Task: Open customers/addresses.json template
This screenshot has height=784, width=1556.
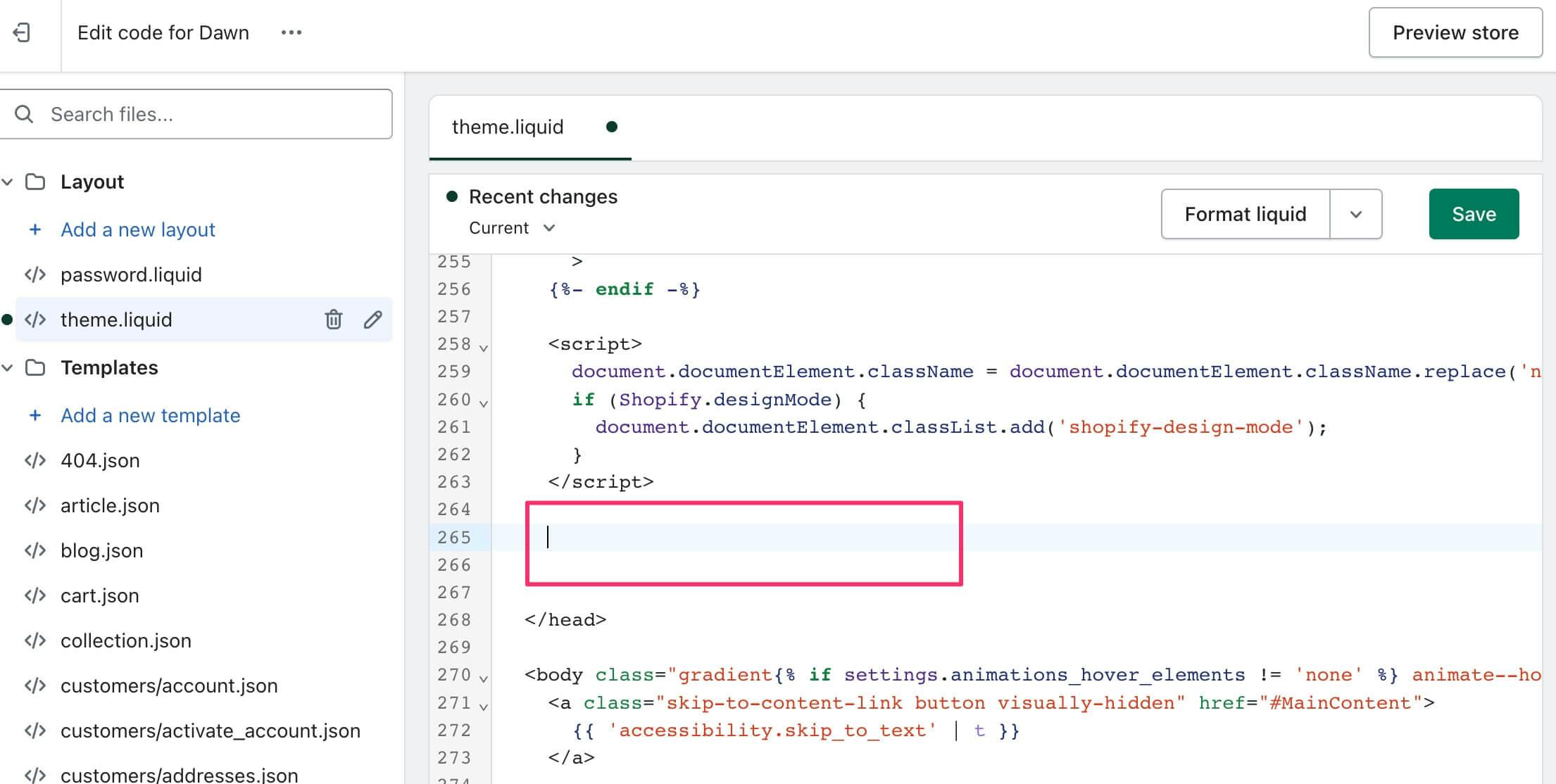Action: (179, 774)
